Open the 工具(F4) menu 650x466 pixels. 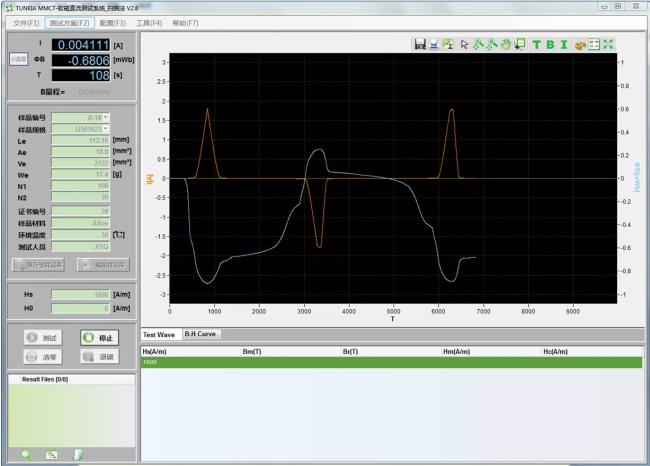[150, 22]
